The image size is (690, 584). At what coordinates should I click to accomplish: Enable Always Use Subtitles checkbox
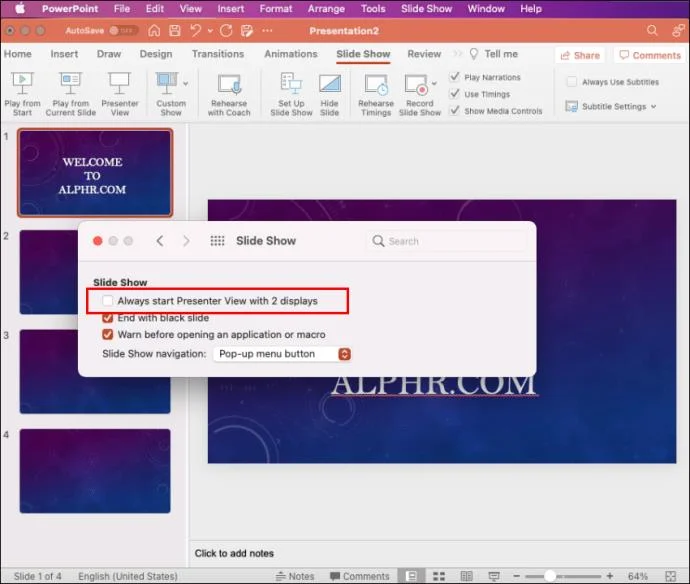coord(571,82)
